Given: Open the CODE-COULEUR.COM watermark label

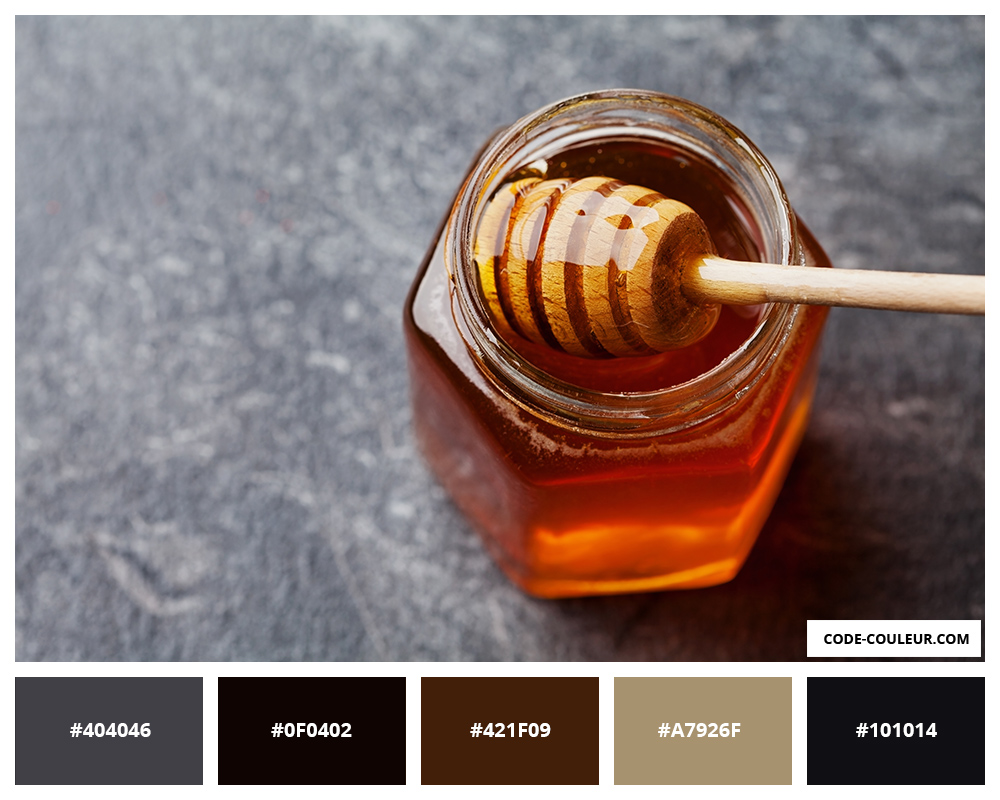Looking at the screenshot, I should tap(893, 639).
